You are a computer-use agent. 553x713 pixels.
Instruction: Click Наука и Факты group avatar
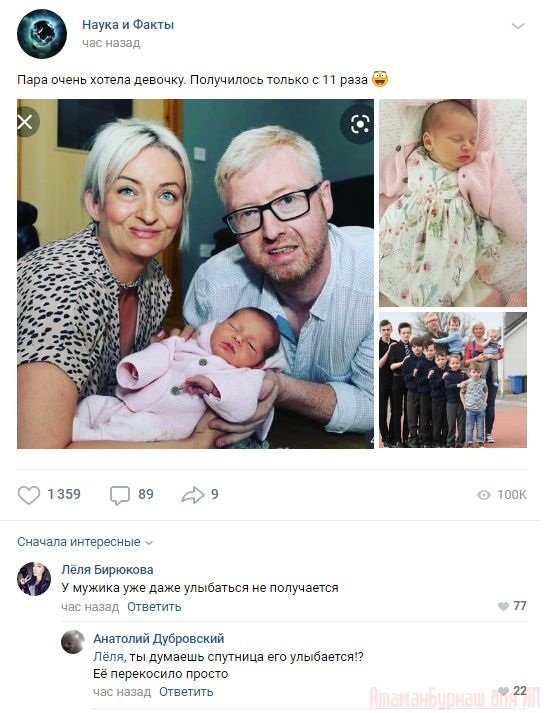coord(42,34)
